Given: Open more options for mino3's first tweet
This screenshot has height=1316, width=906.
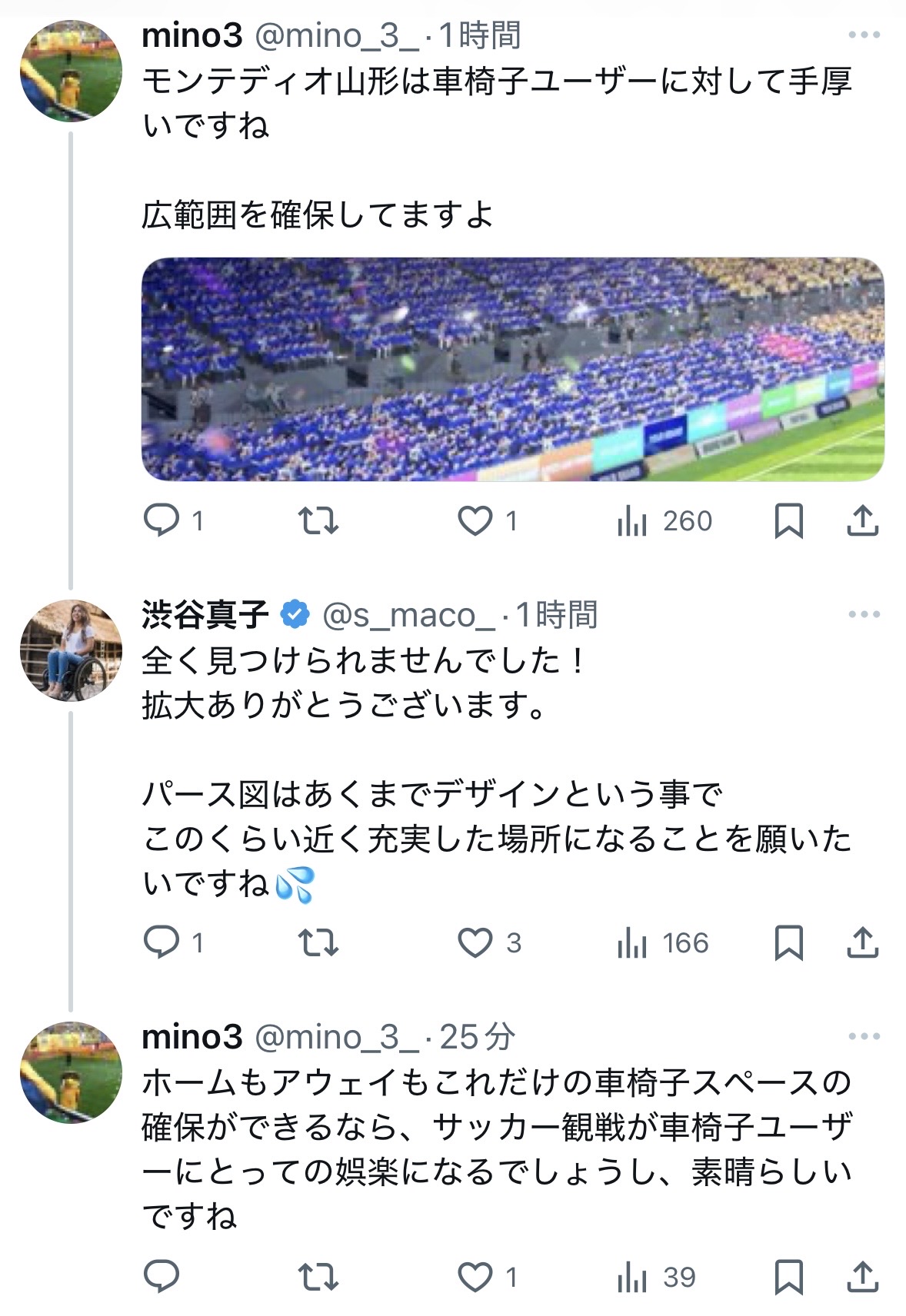Looking at the screenshot, I should point(864,35).
